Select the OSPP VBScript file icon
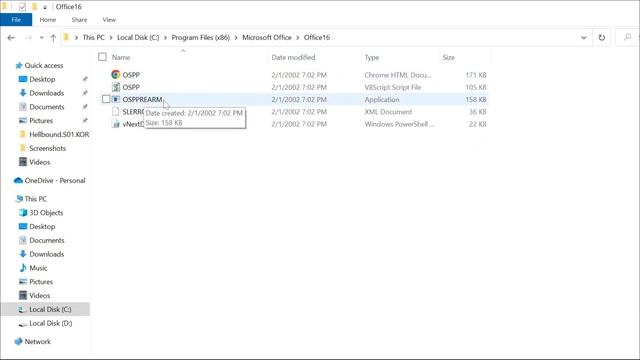 (x=116, y=87)
